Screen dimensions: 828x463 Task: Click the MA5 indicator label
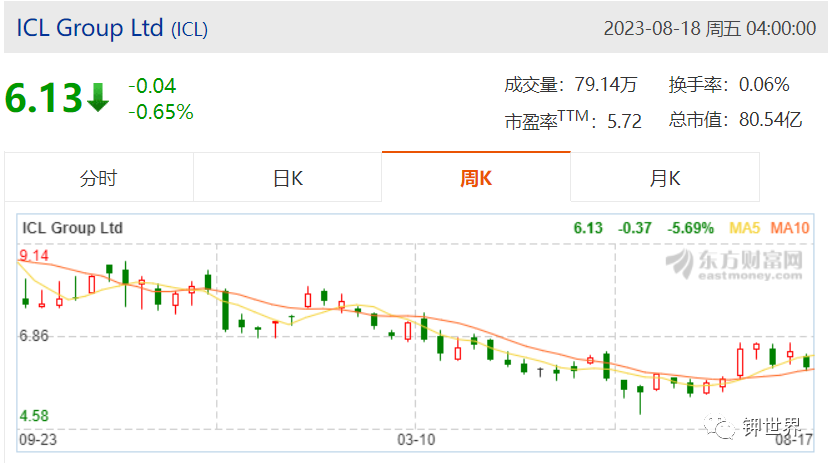click(744, 228)
